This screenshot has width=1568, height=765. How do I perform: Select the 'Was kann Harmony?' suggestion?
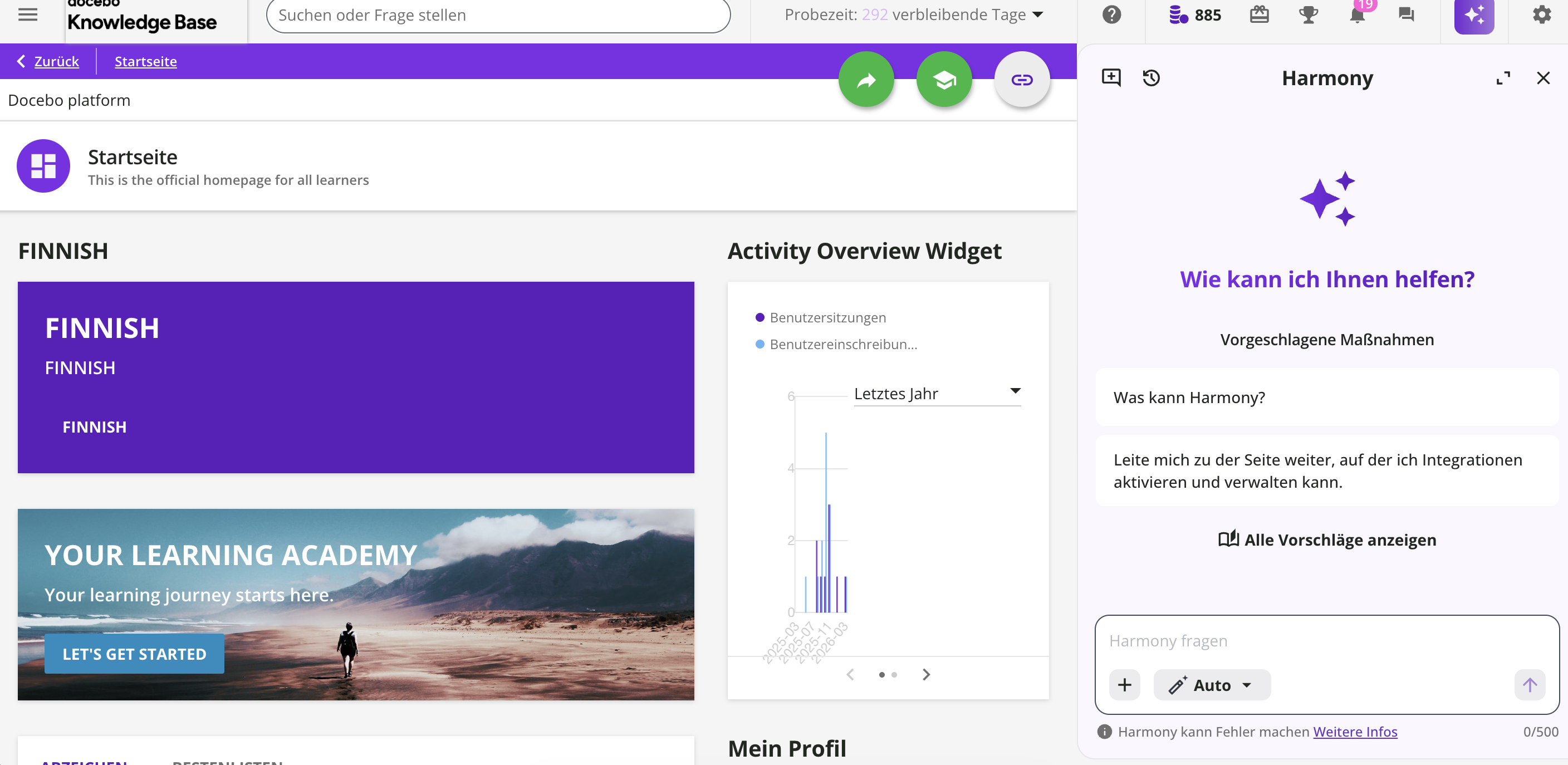click(1326, 397)
